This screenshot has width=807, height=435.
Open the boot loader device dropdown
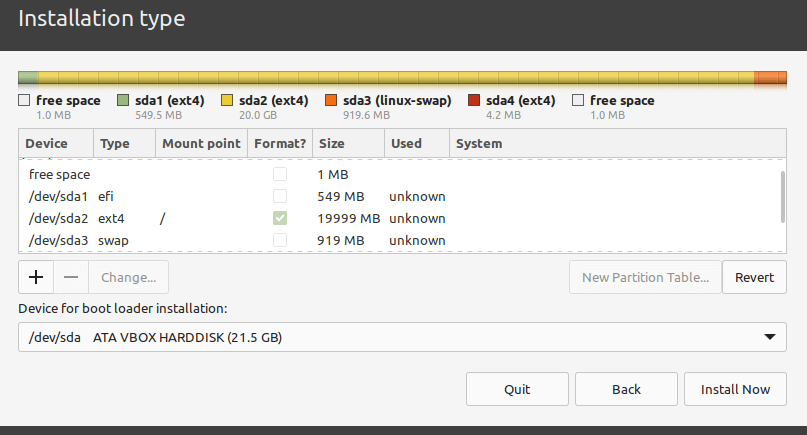click(x=402, y=337)
